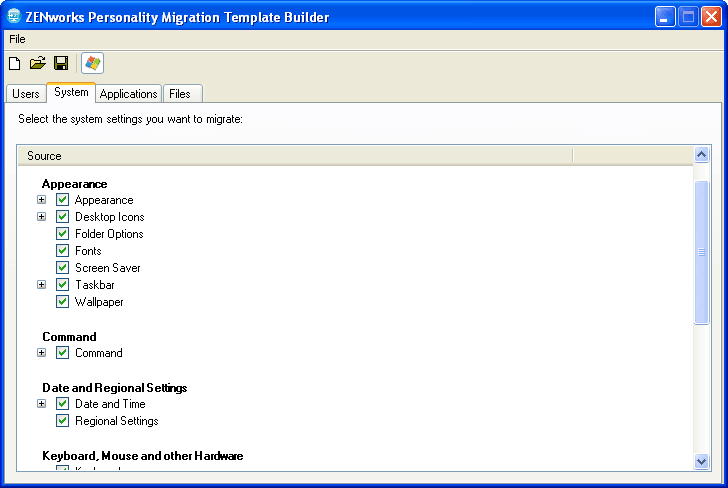Switch to the Users tab
This screenshot has width=728, height=488.
(x=26, y=94)
